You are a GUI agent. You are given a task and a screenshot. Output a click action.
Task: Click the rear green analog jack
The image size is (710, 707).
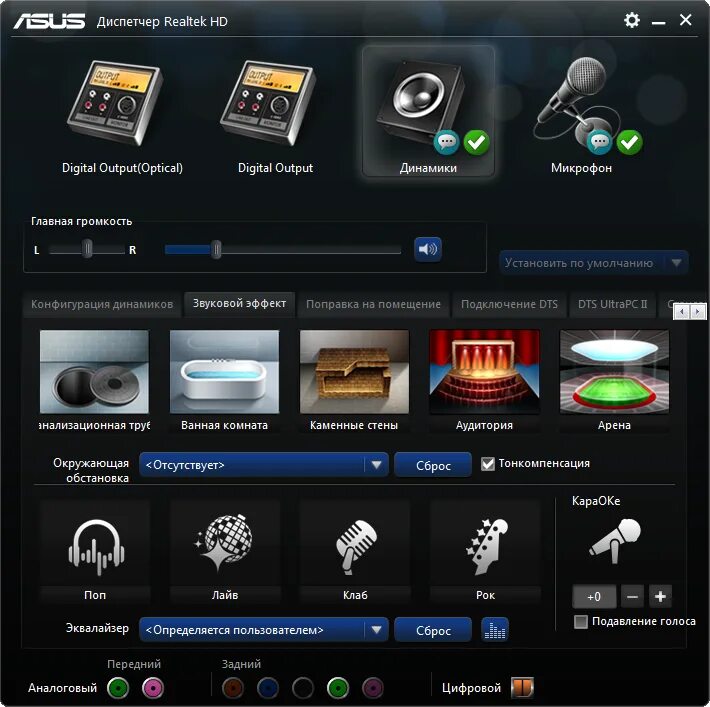[338, 688]
